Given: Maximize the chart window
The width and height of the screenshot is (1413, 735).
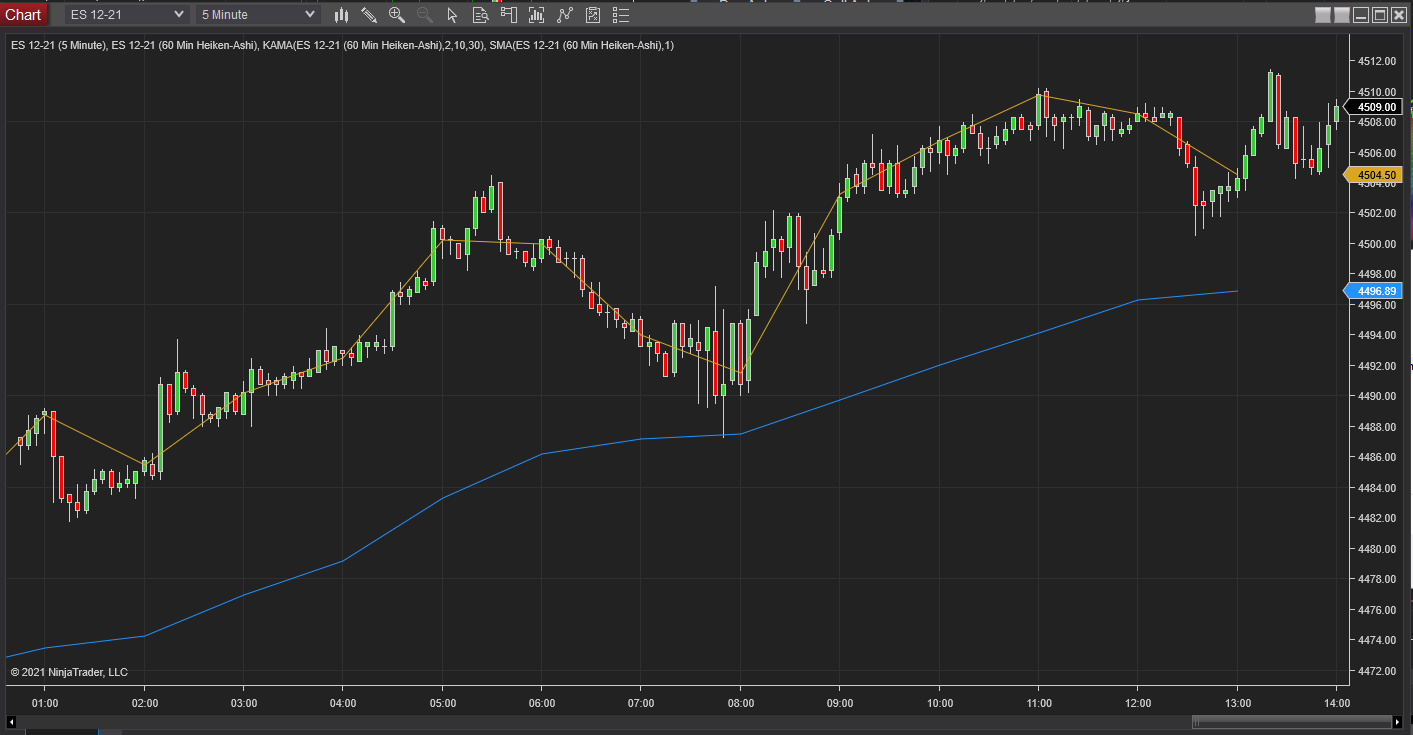Looking at the screenshot, I should [x=1380, y=15].
